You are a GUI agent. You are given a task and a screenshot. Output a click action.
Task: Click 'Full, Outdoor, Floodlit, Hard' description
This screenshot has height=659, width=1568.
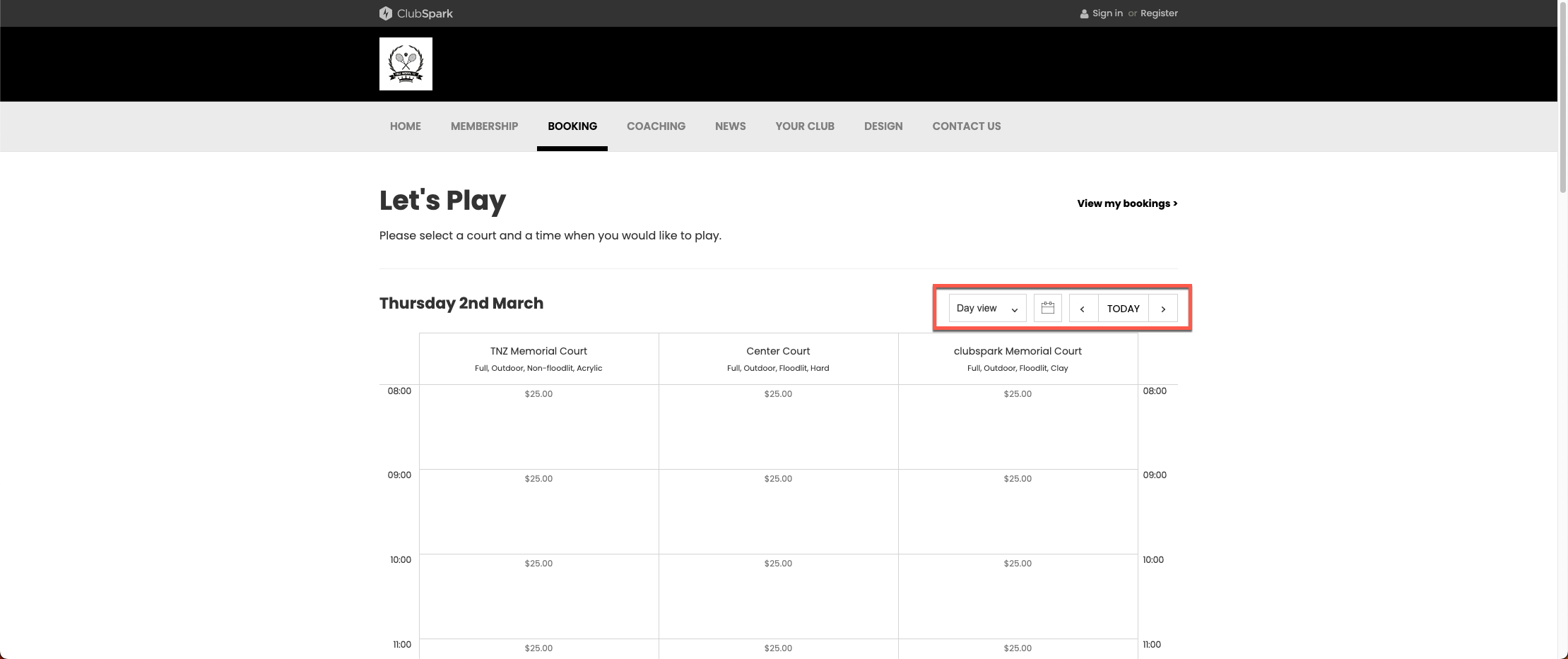[x=778, y=368]
